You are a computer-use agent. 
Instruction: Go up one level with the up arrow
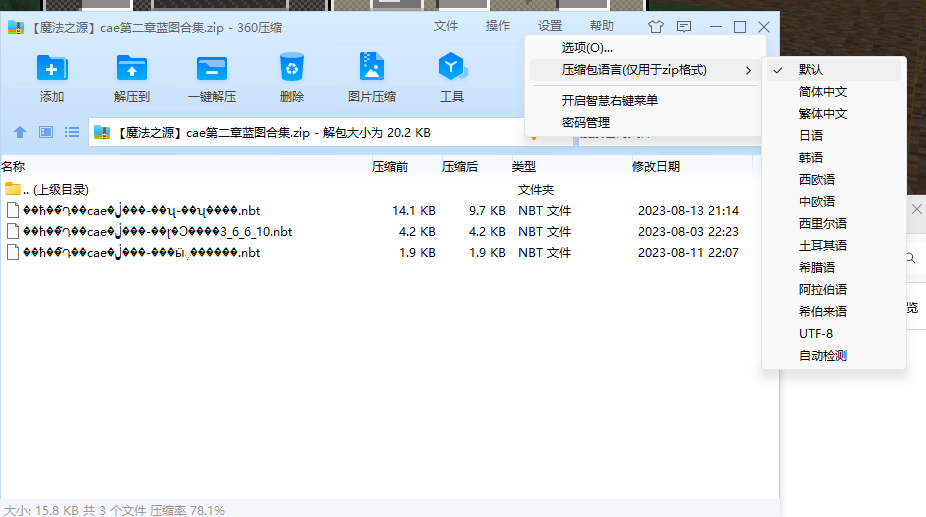pos(20,132)
